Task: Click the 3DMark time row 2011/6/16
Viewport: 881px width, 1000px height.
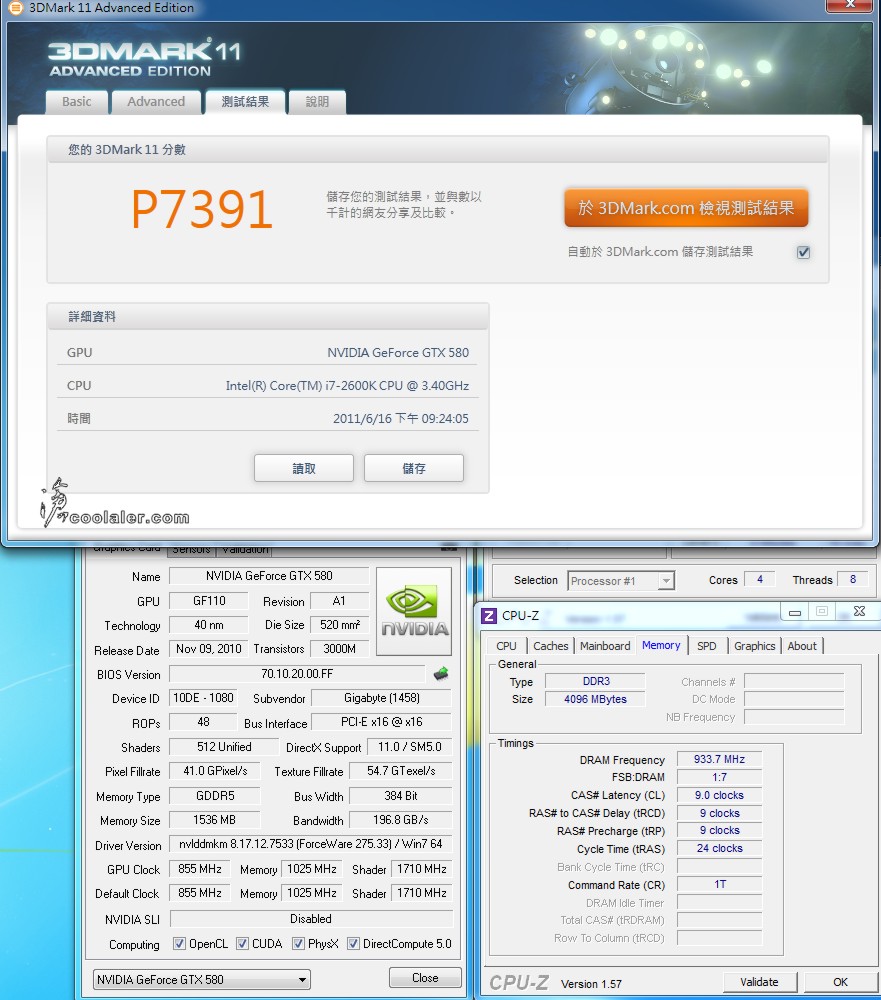Action: click(x=267, y=419)
